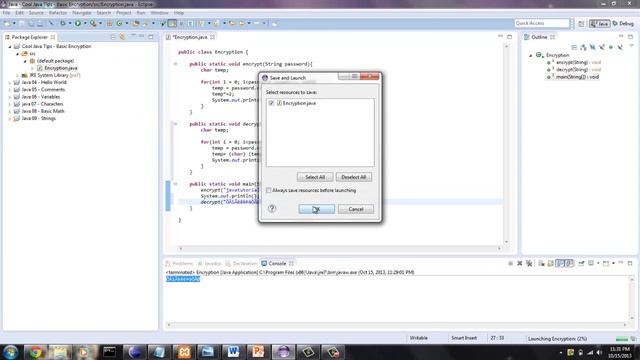The height and width of the screenshot is (360, 640).
Task: Toggle the Mark Occurrences toolbar button
Action: pyautogui.click(x=172, y=24)
